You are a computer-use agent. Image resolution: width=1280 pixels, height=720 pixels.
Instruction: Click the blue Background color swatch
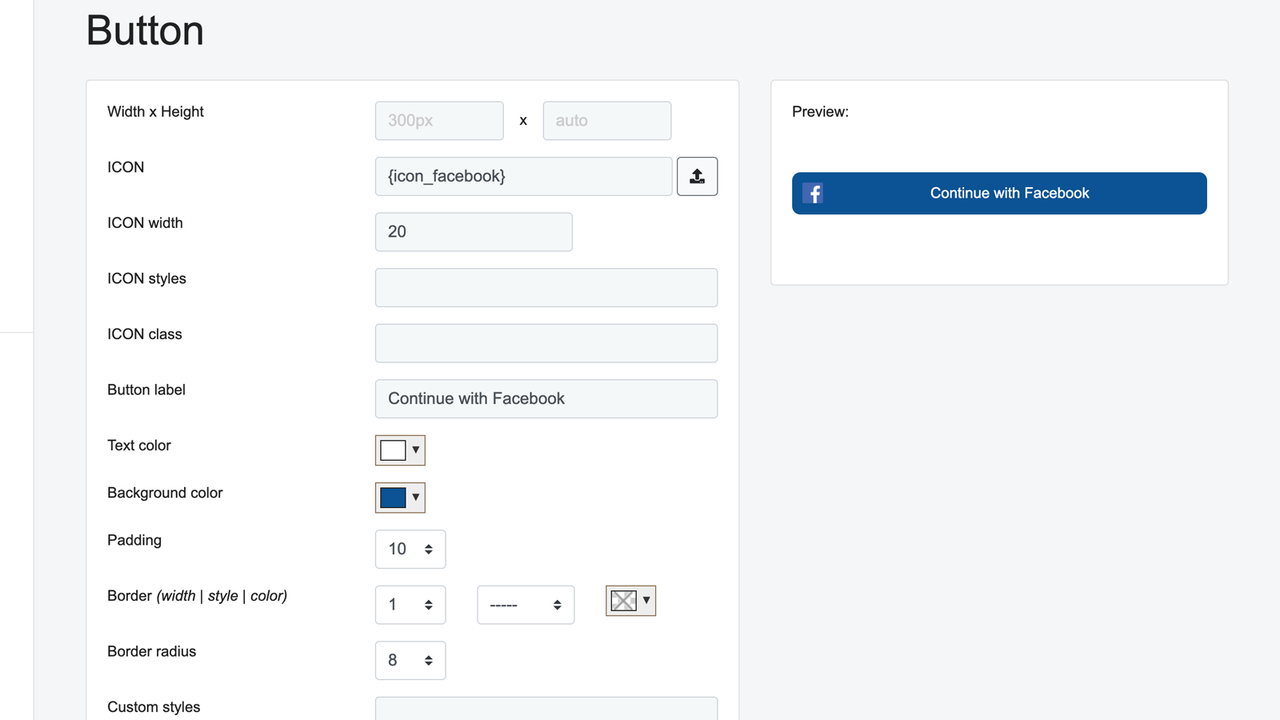[x=392, y=497]
